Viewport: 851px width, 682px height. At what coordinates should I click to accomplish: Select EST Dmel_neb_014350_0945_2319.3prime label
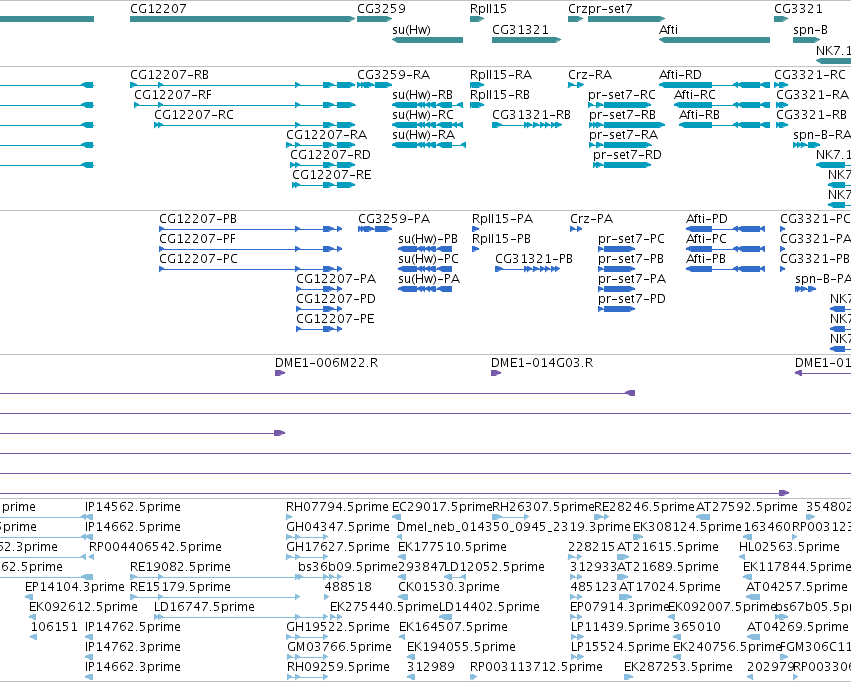click(514, 527)
